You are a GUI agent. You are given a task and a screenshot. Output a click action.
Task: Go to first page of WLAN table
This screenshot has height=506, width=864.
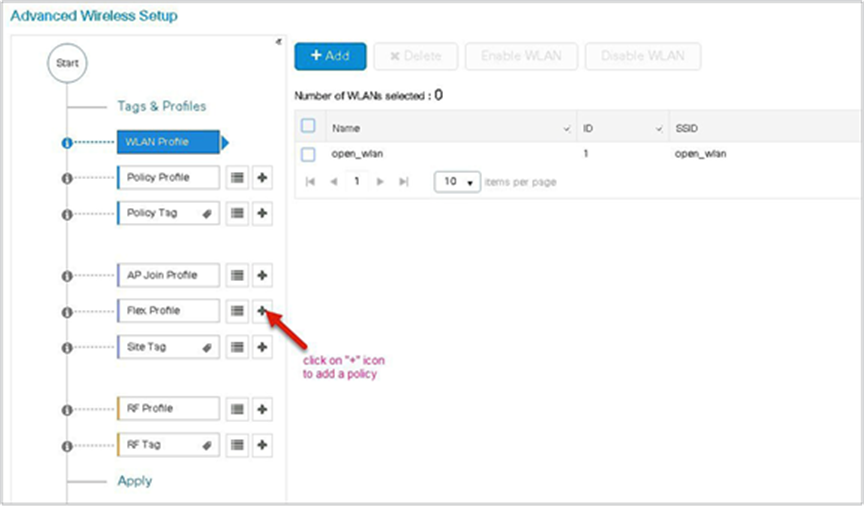310,182
